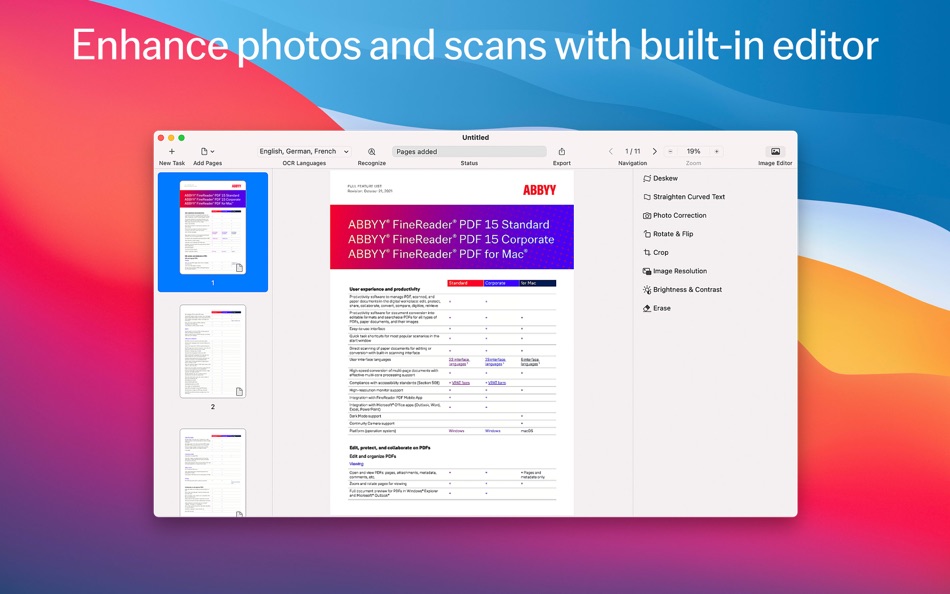Select the third page thumbnail
The image size is (950, 594).
coord(213,472)
